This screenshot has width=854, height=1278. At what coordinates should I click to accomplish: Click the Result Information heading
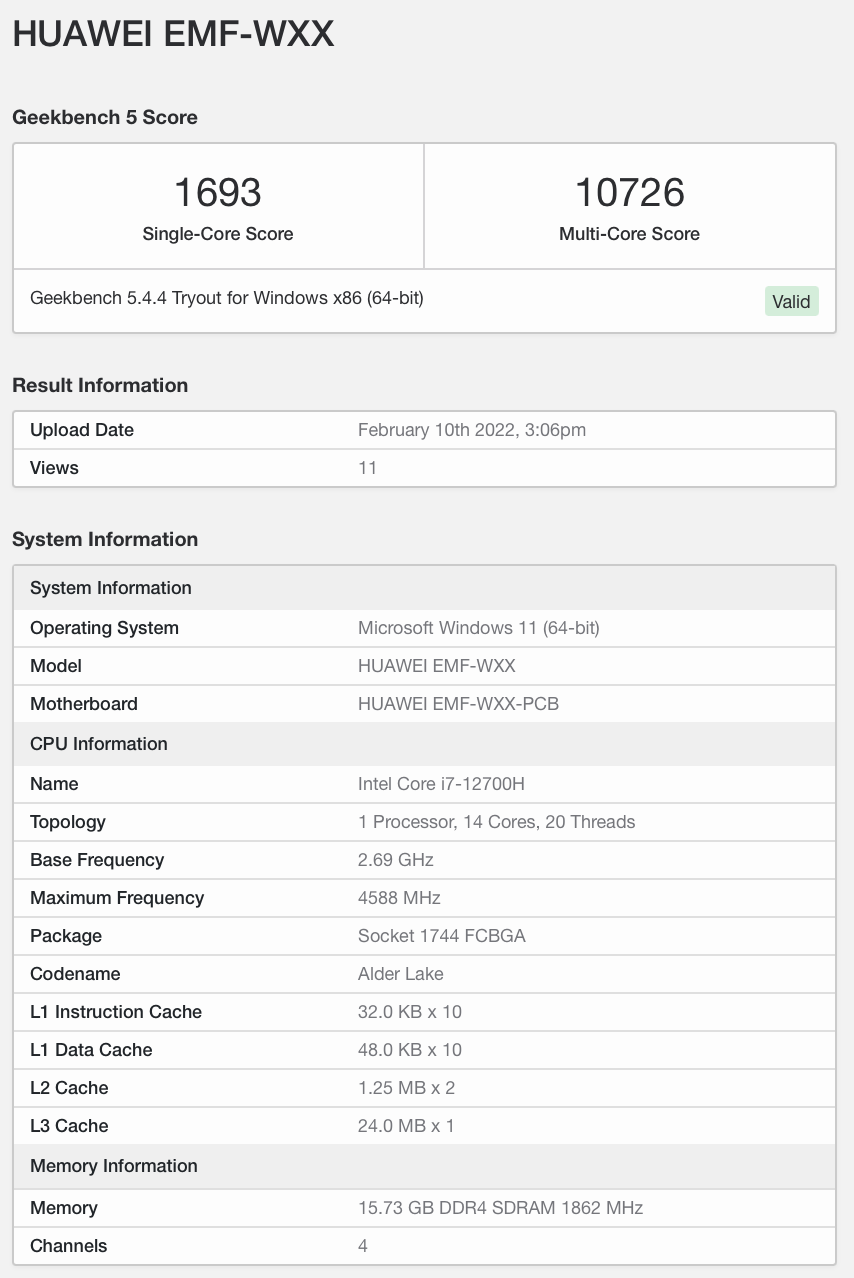click(x=100, y=385)
